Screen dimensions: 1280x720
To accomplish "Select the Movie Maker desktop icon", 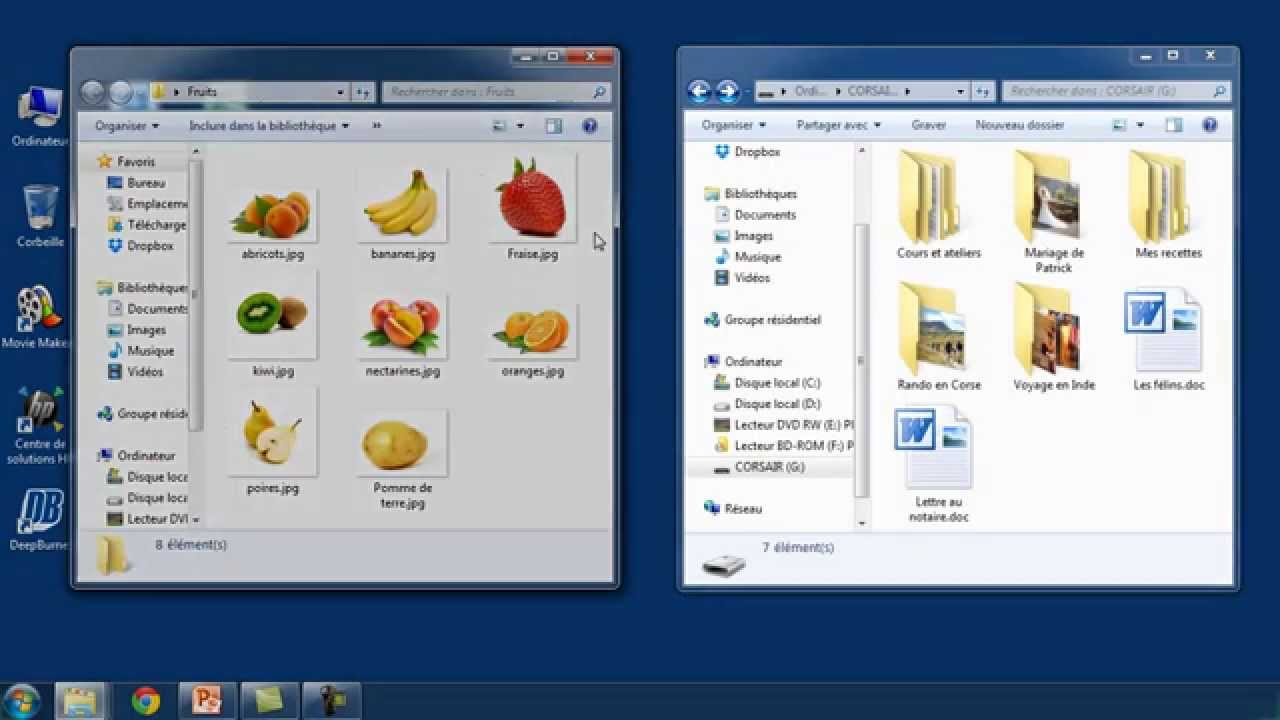I will (38, 318).
